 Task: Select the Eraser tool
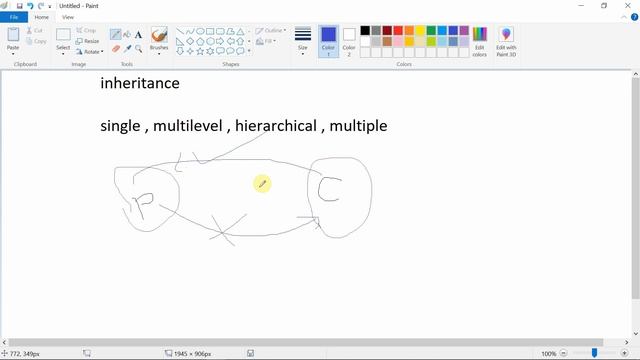click(116, 49)
